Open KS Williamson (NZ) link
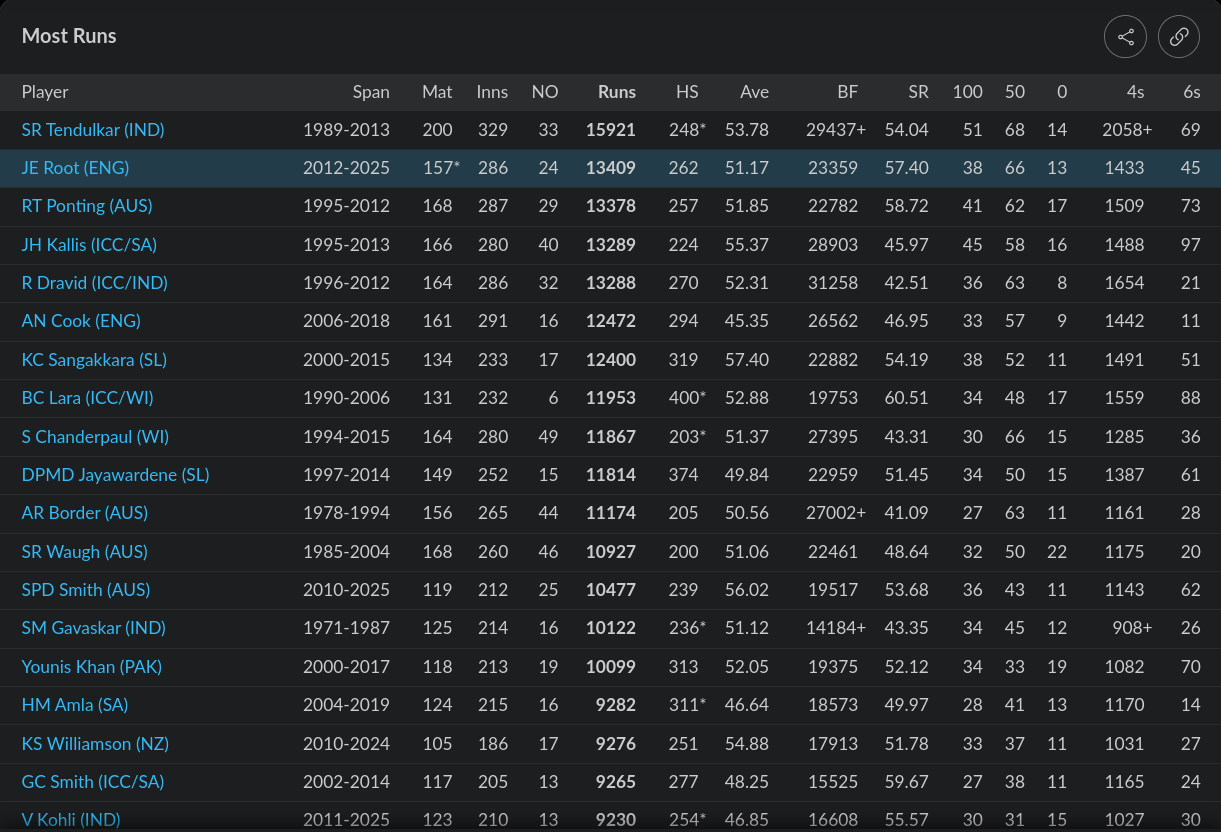 click(x=95, y=744)
